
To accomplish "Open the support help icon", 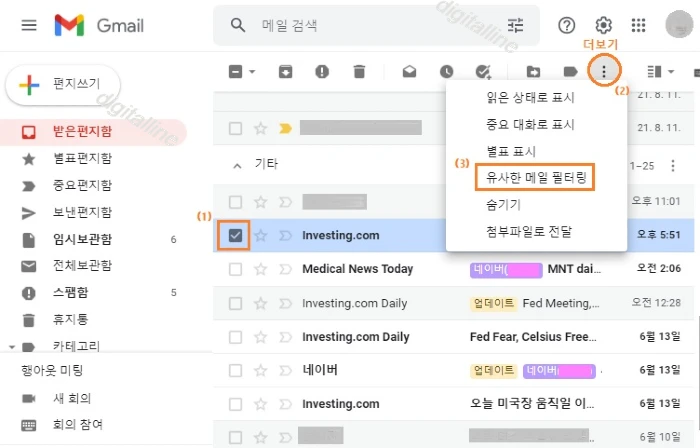I will pos(567,25).
